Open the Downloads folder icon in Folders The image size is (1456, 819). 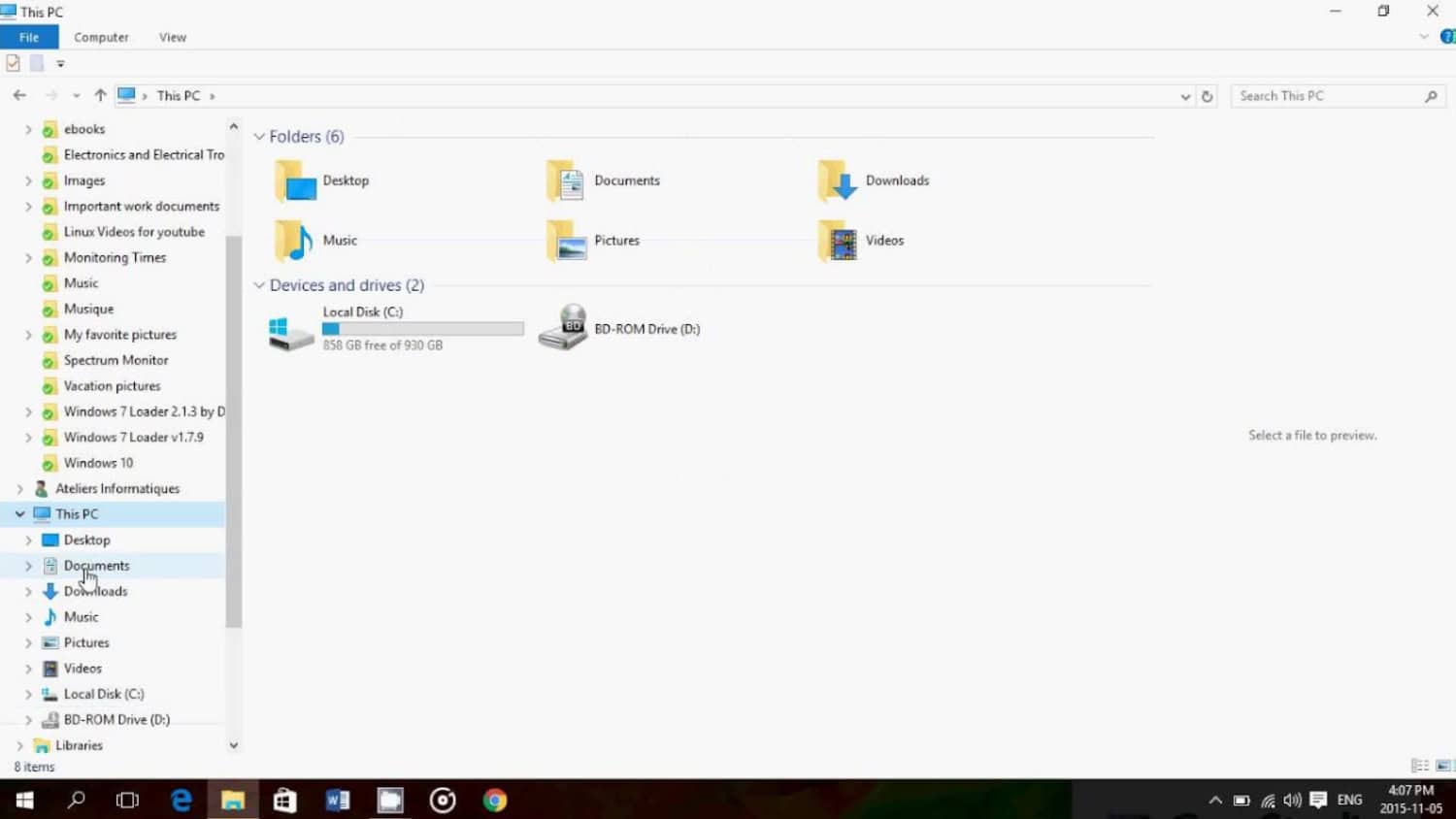coord(838,180)
